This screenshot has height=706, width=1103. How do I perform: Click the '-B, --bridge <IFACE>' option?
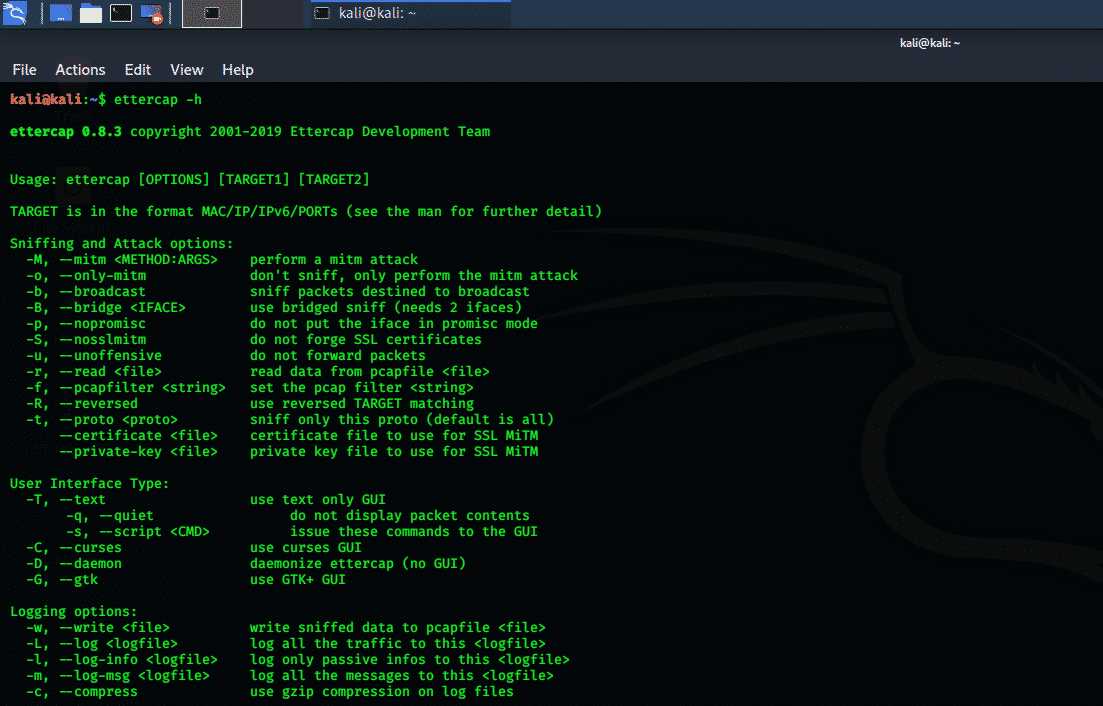click(106, 307)
